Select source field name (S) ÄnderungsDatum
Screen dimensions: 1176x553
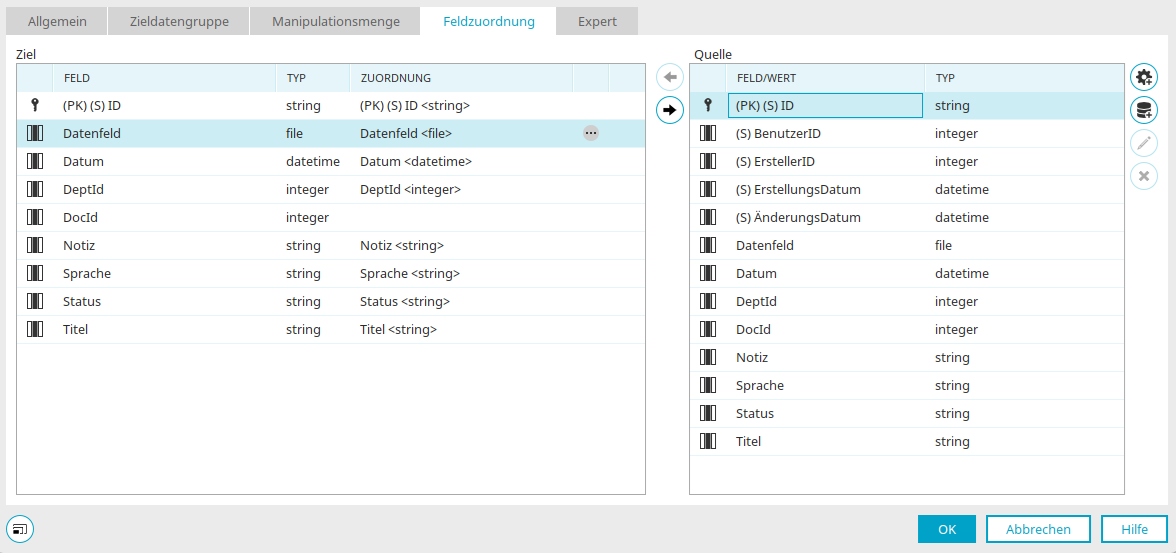(798, 218)
